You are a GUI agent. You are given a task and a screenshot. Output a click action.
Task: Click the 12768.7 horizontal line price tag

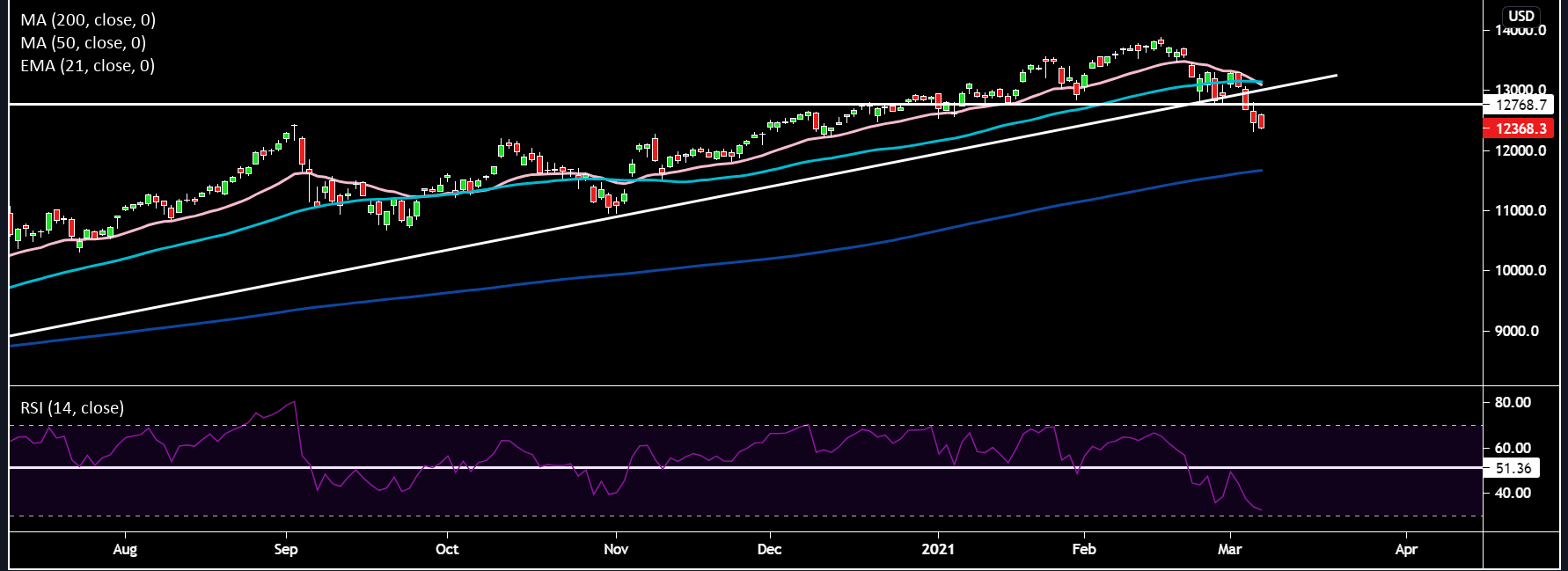click(x=1519, y=105)
